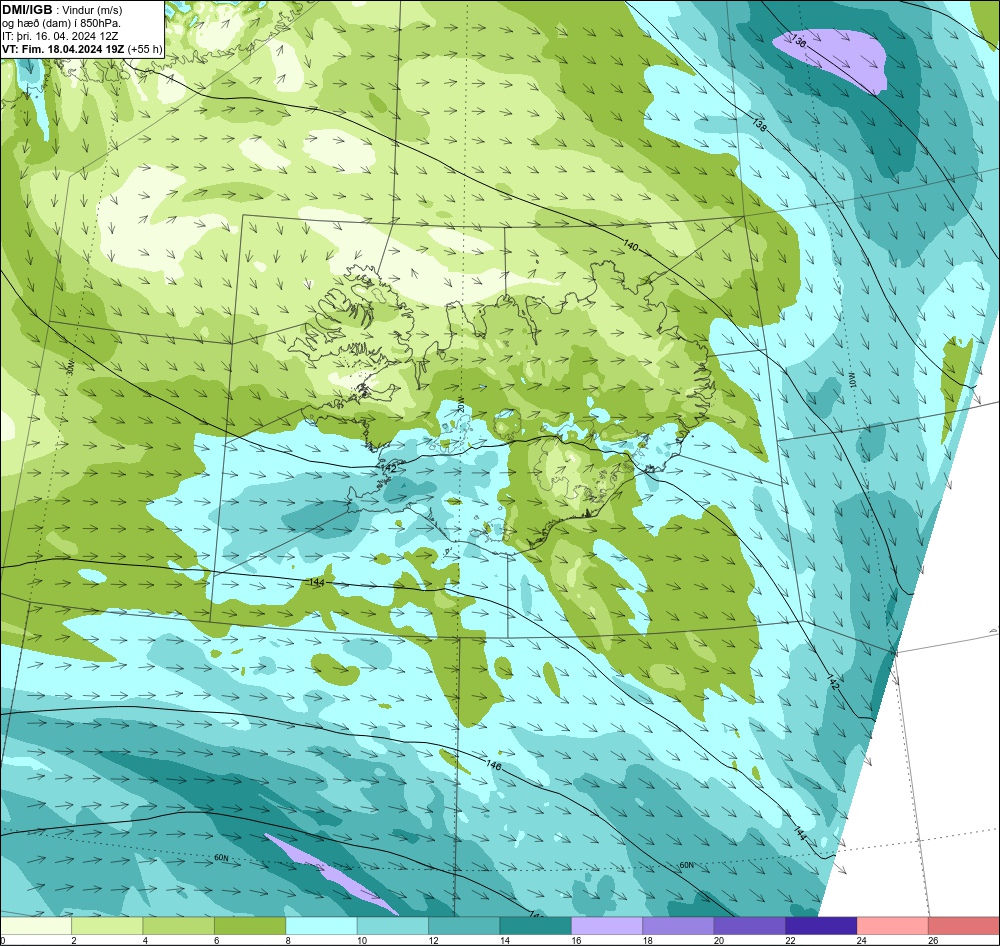Viewport: 1000px width, 946px height.
Task: Click the '146' contour label
Action: click(494, 764)
